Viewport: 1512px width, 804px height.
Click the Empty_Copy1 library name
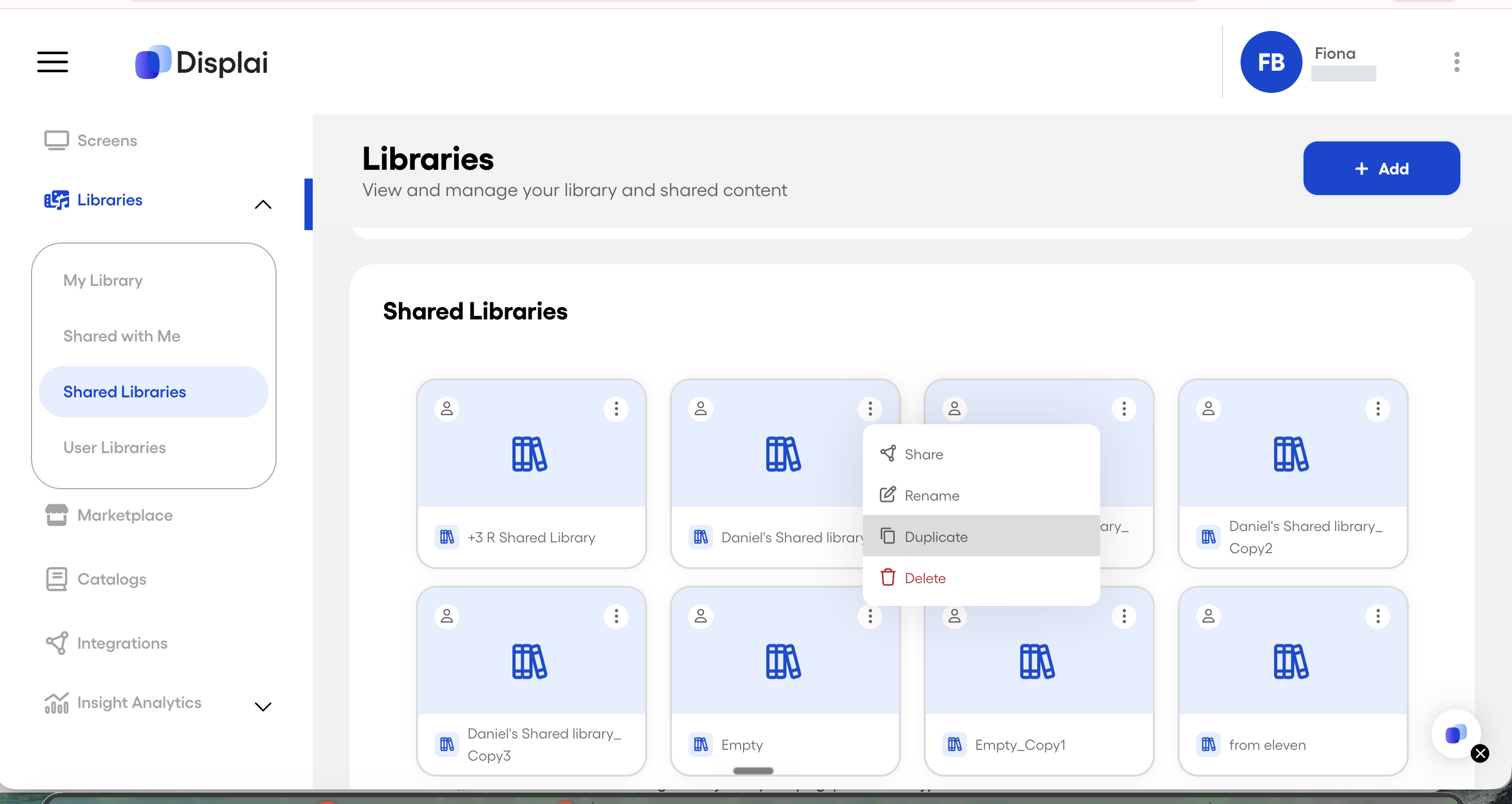1020,745
